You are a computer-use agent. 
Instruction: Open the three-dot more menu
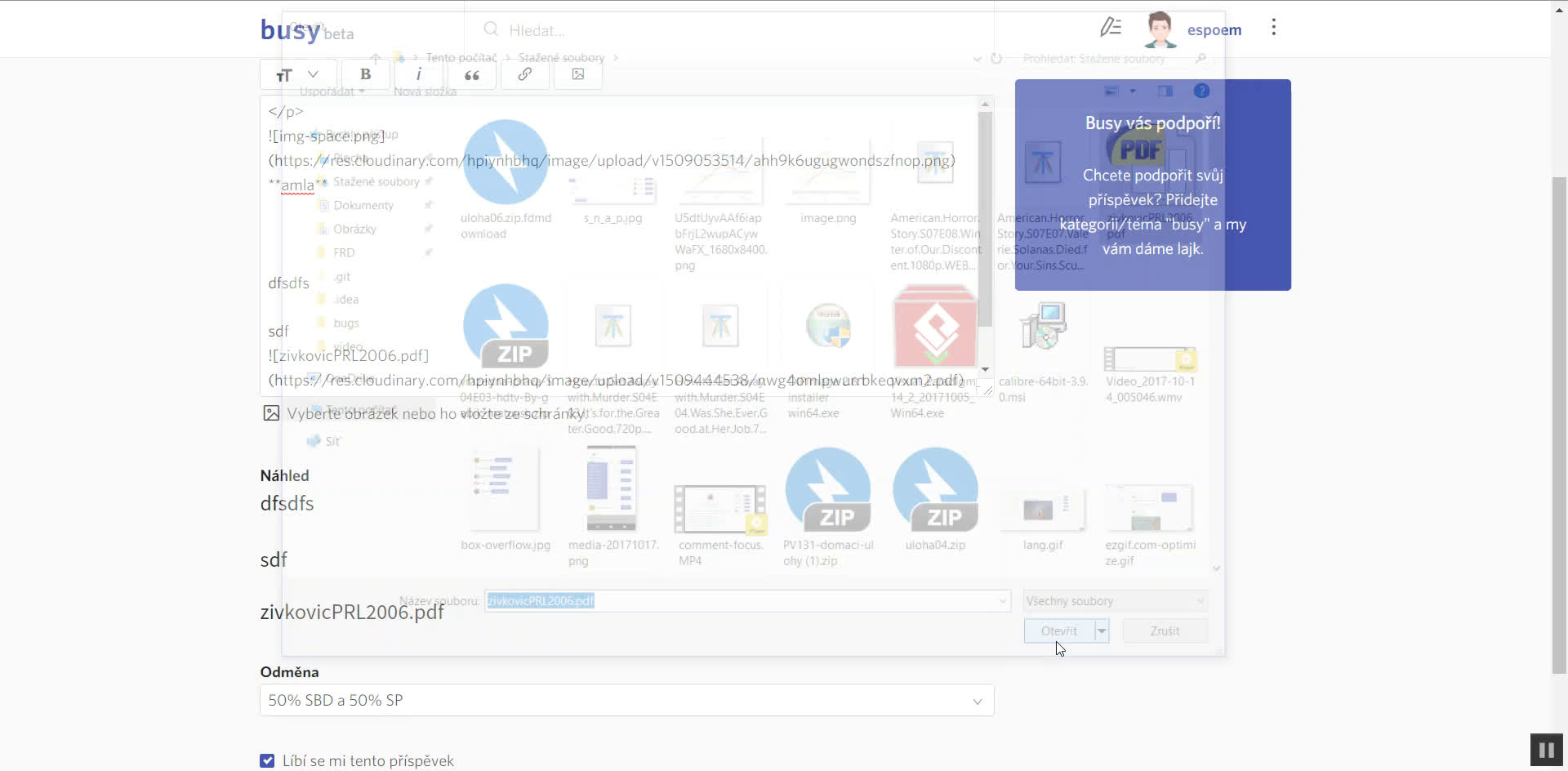(x=1273, y=28)
